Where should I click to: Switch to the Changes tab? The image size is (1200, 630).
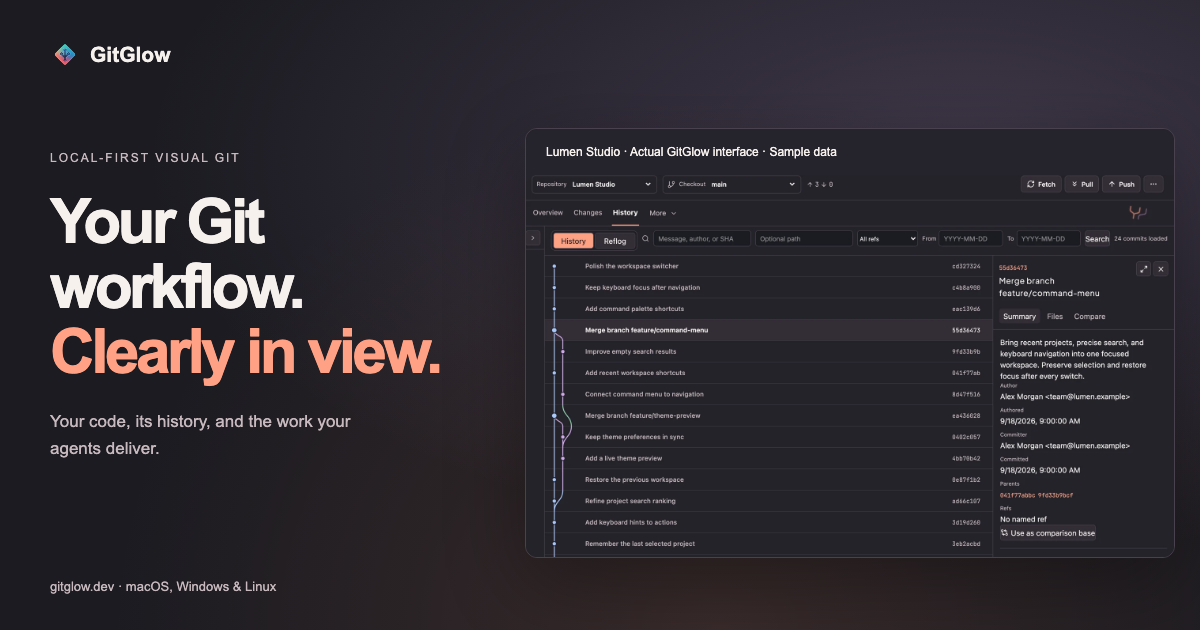(588, 213)
